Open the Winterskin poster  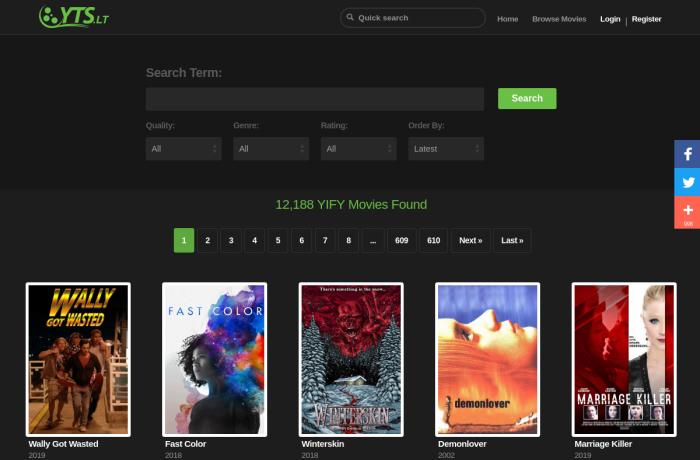point(351,360)
